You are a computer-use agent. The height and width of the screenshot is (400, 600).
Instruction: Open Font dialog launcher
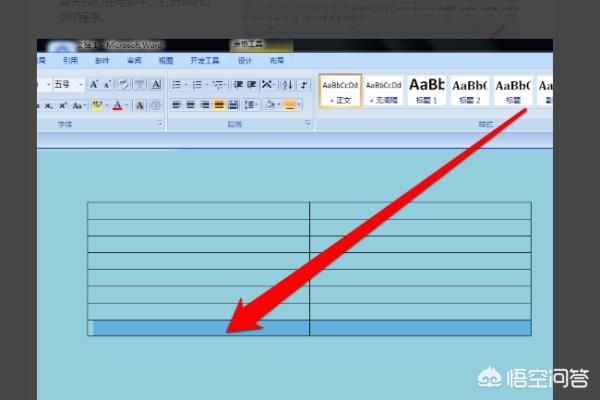(160, 123)
